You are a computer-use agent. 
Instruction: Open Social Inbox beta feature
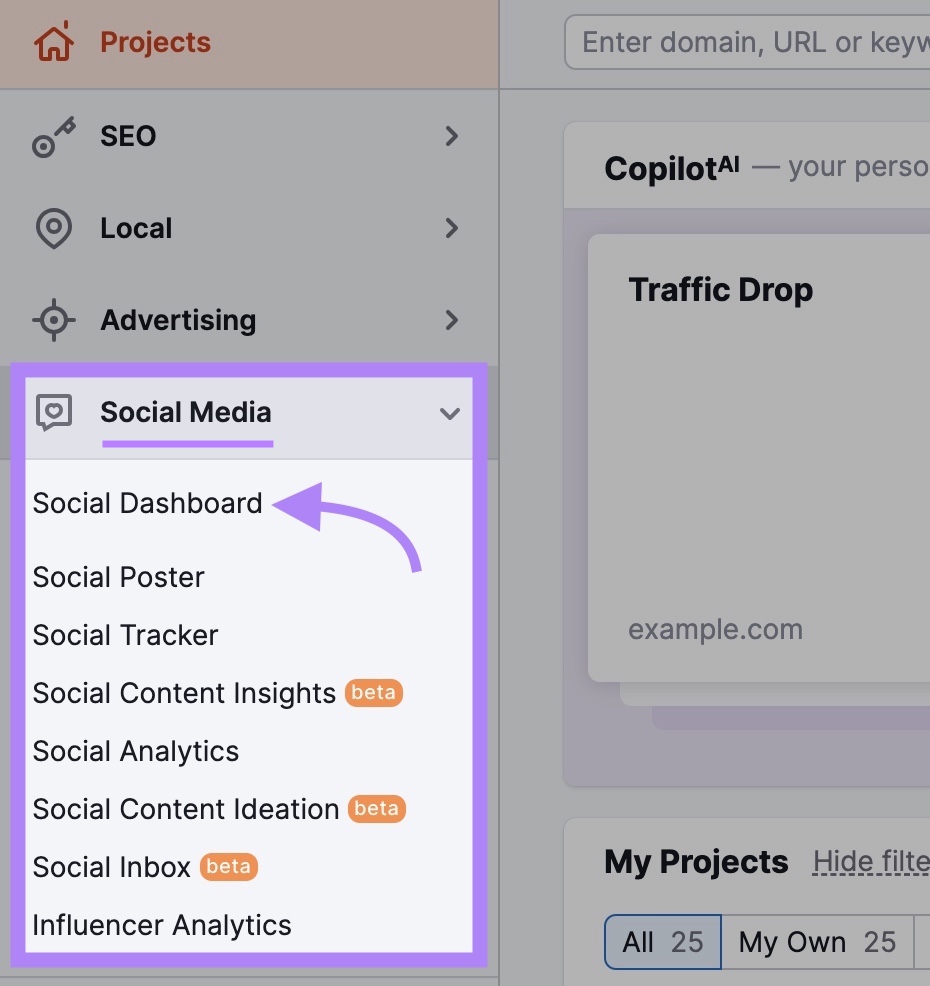click(110, 867)
